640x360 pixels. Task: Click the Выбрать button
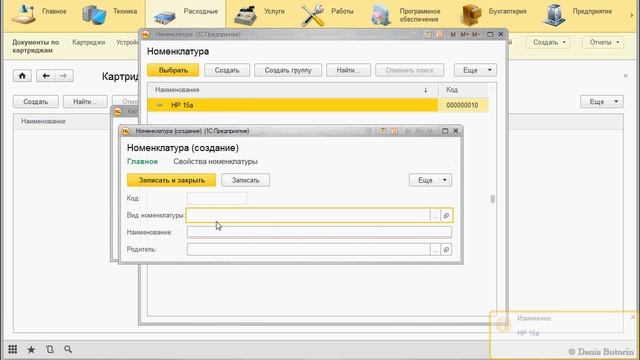[x=173, y=70]
